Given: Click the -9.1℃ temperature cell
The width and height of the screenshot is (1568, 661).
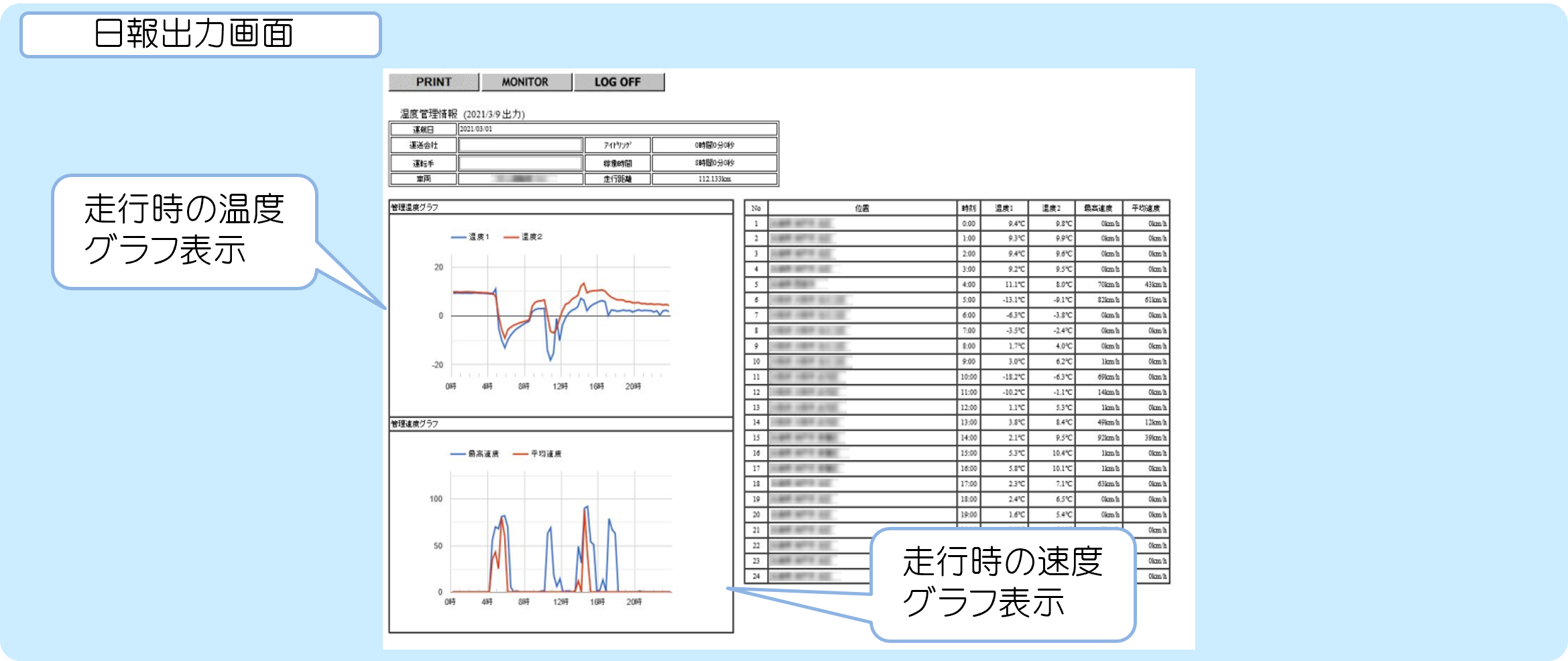Looking at the screenshot, I should (x=1051, y=300).
